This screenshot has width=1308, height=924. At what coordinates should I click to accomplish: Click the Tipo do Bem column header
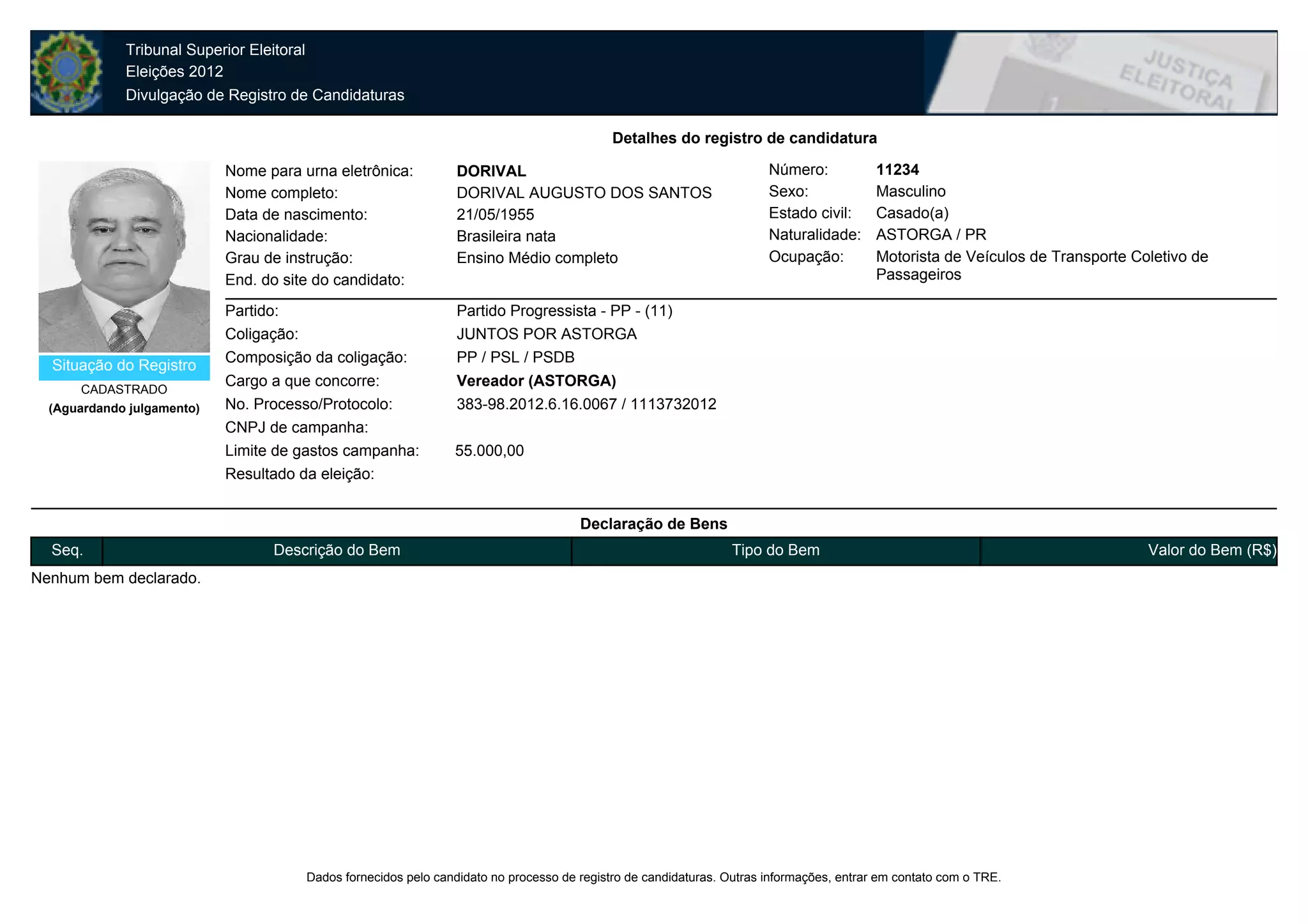(x=775, y=550)
